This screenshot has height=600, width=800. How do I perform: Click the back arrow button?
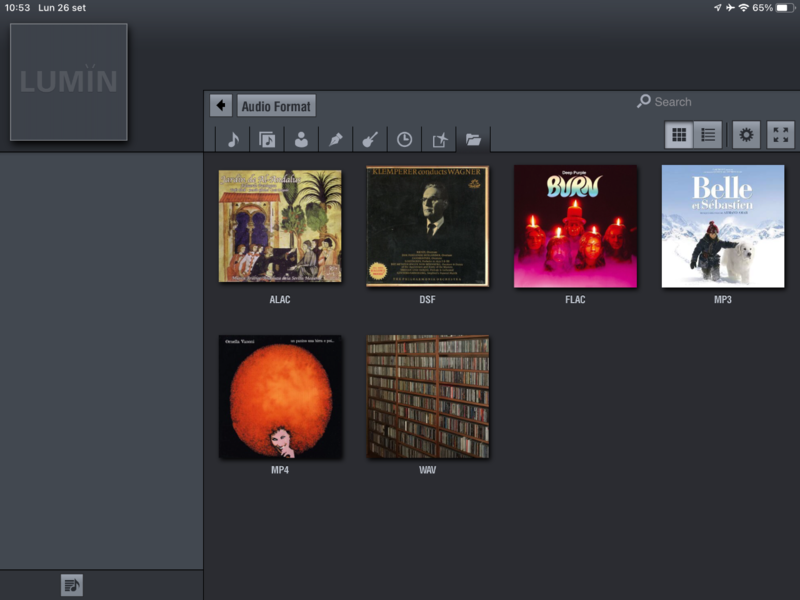click(x=221, y=106)
